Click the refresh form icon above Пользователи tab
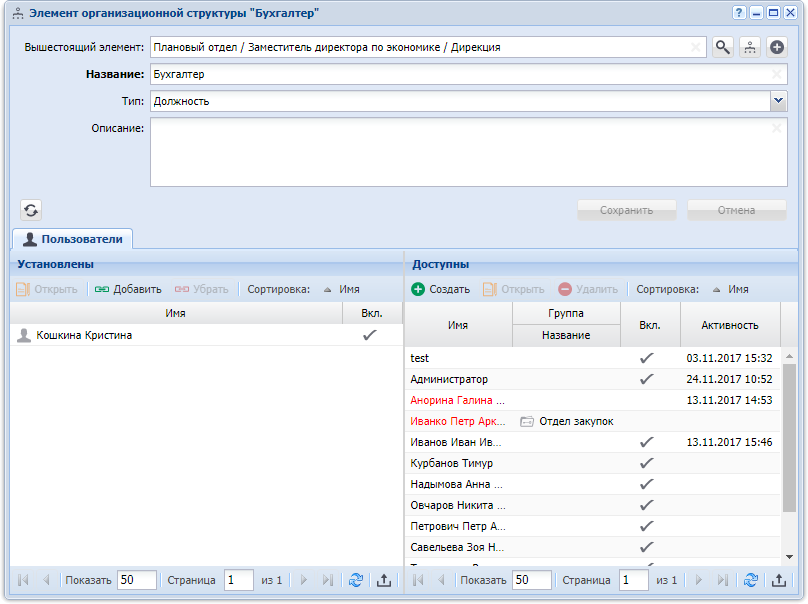The width and height of the screenshot is (808, 604). tap(31, 210)
